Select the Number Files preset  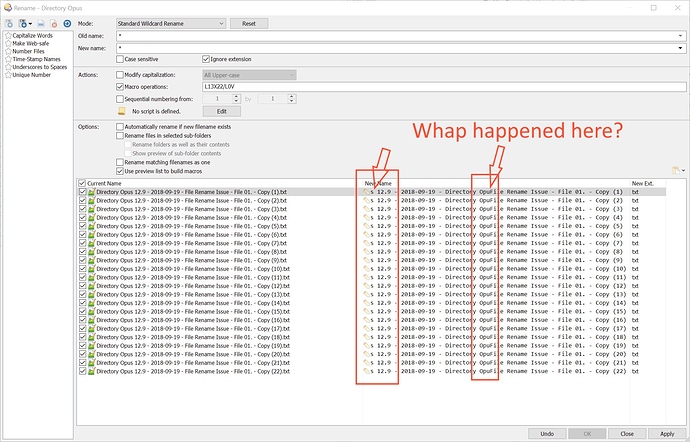pyautogui.click(x=28, y=51)
